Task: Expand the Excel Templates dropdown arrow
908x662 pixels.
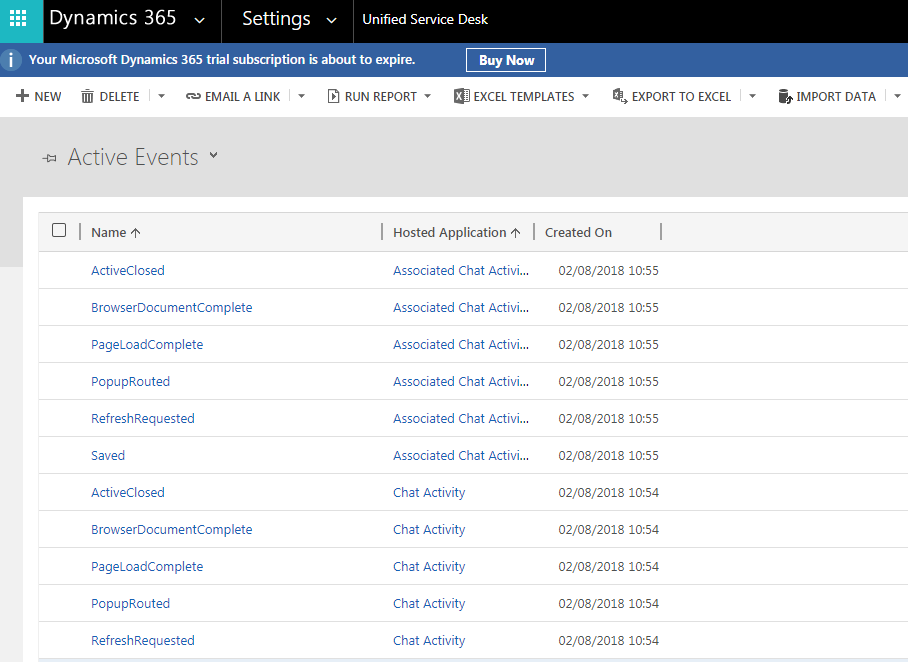Action: (x=585, y=96)
